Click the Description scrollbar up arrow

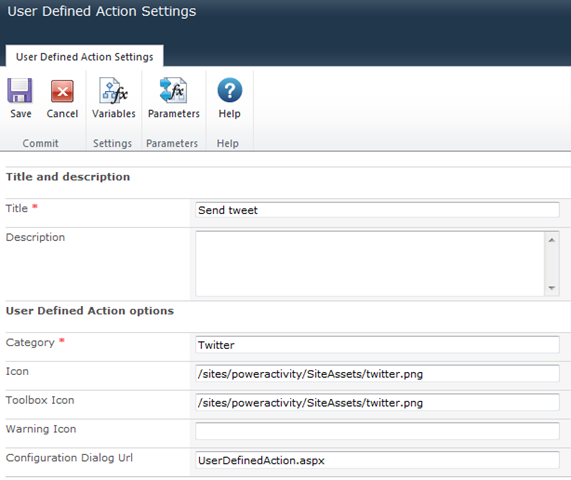tap(552, 240)
